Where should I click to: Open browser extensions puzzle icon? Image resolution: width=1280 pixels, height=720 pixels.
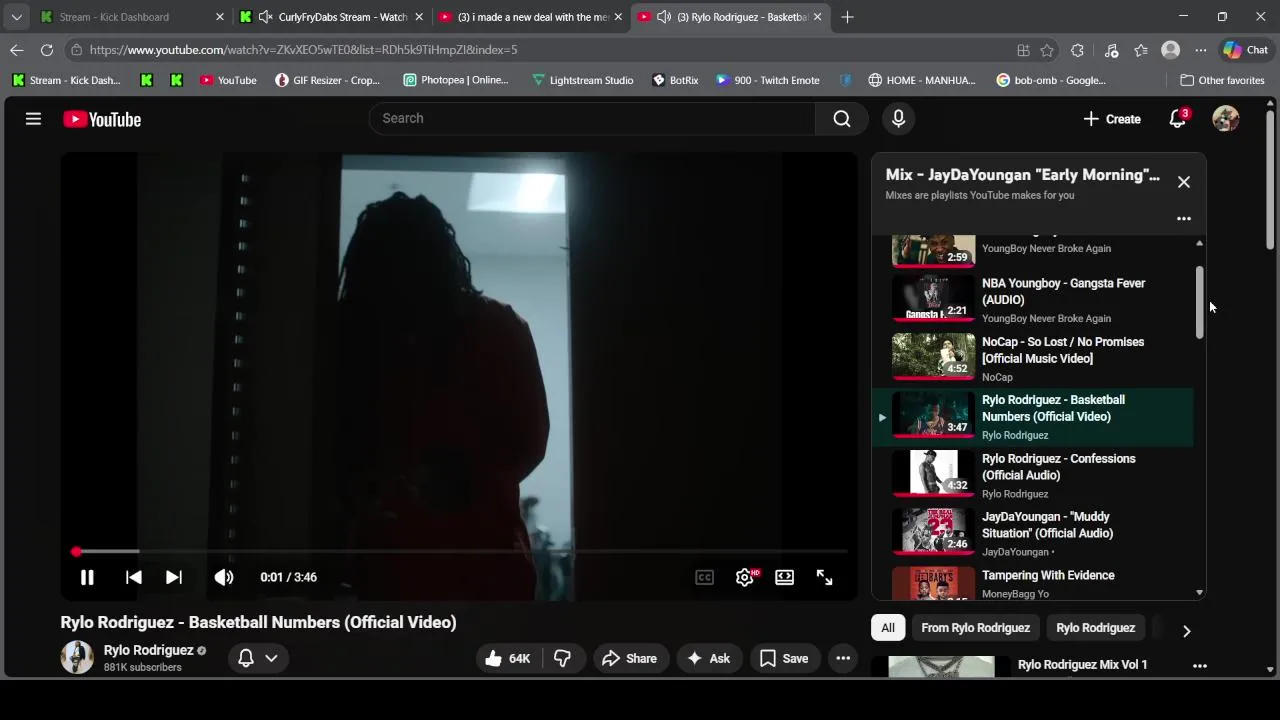tap(1077, 50)
